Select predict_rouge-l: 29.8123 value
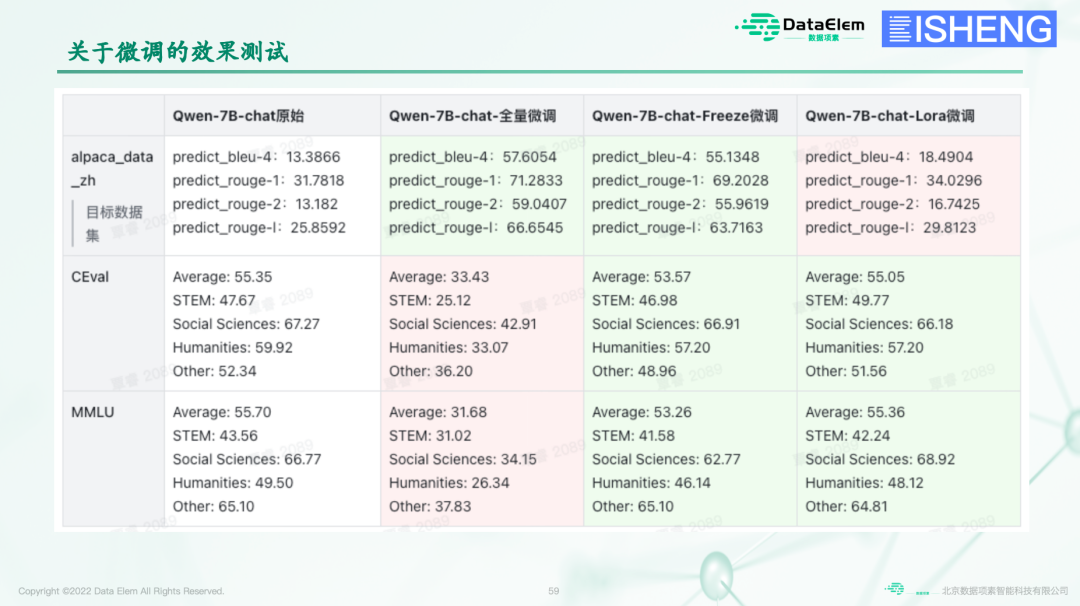1080x606 pixels. (x=891, y=227)
